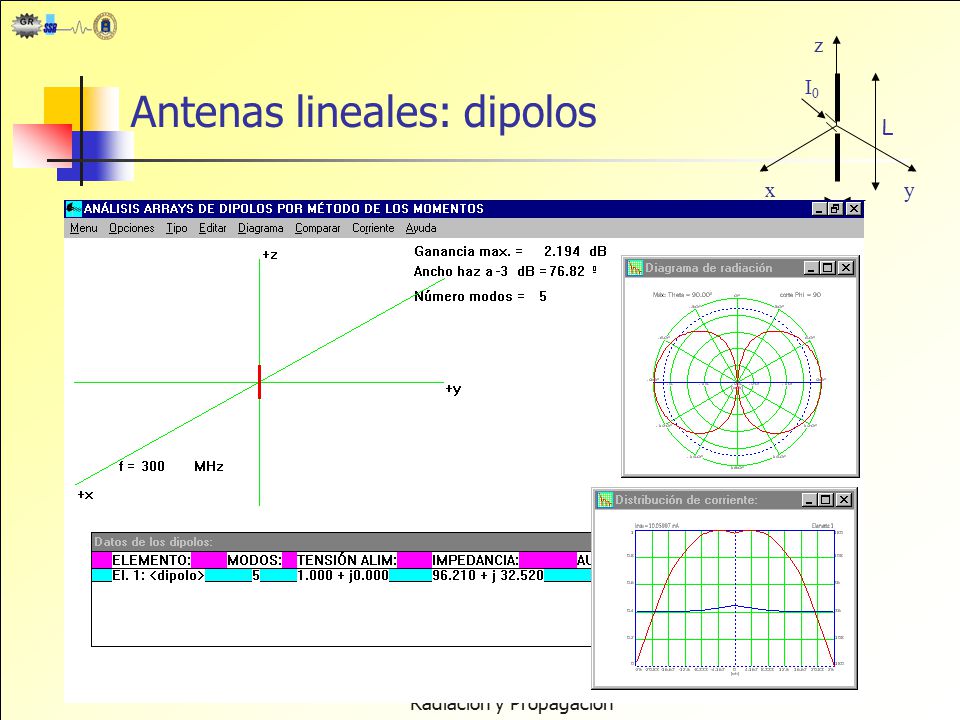This screenshot has height=720, width=960.
Task: Click the current distribution graph
Action: coord(735,598)
